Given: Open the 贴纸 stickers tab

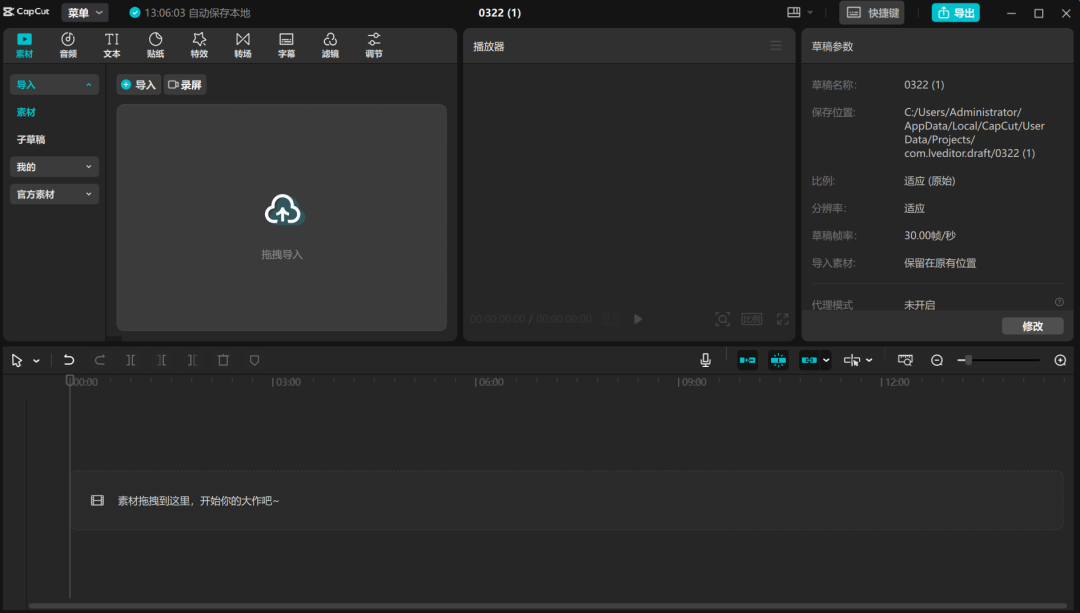Looking at the screenshot, I should 156,45.
